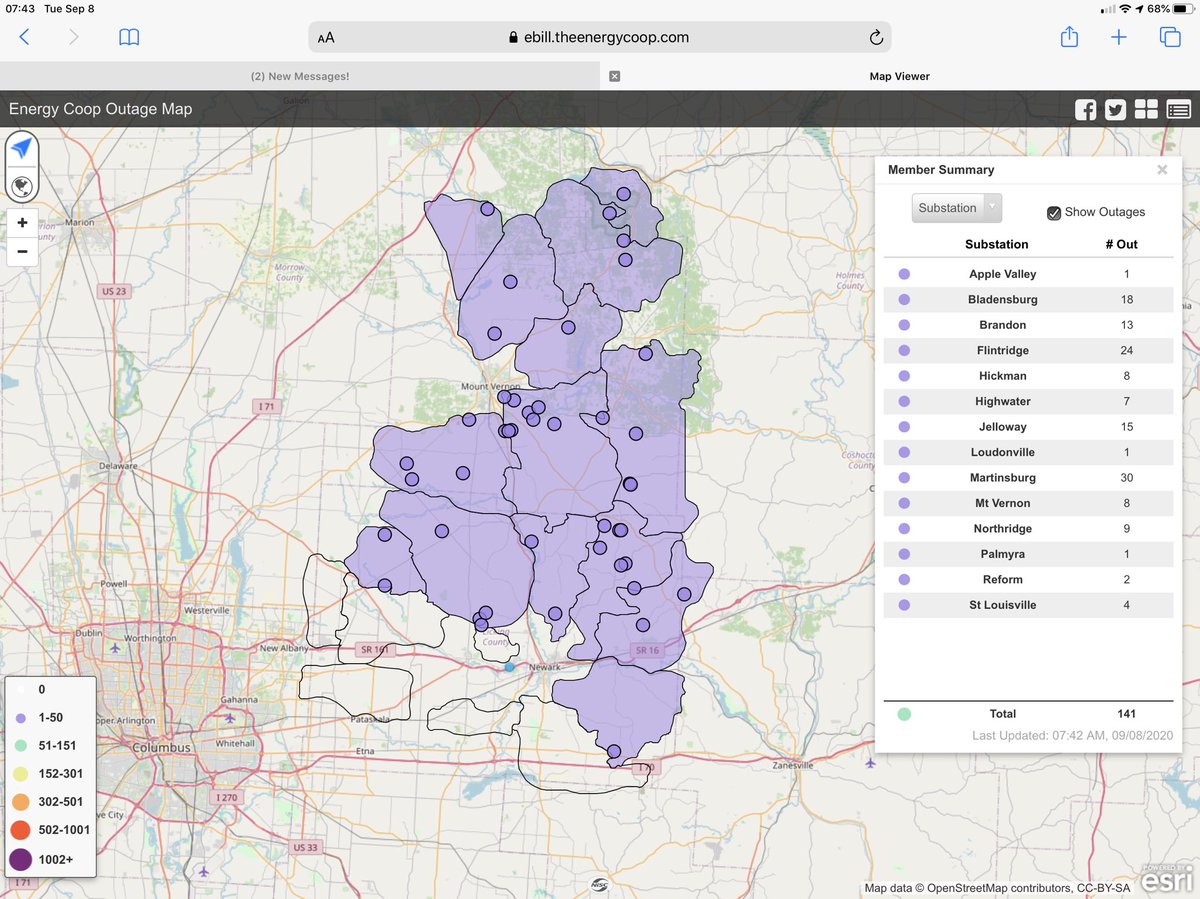Select the Bladensburg substation row
This screenshot has height=899, width=1200.
point(1028,299)
